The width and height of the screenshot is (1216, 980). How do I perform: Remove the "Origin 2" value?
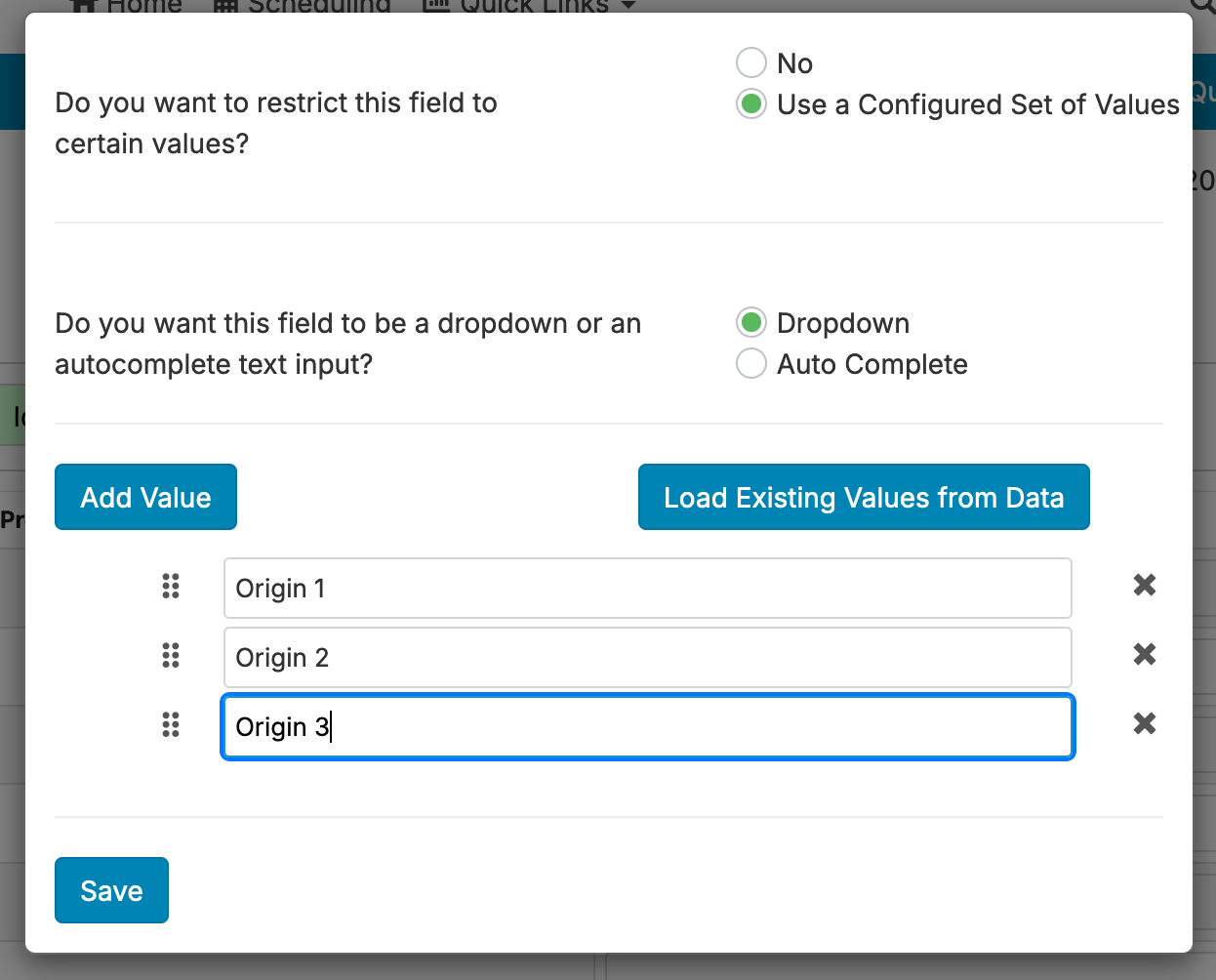click(1143, 654)
